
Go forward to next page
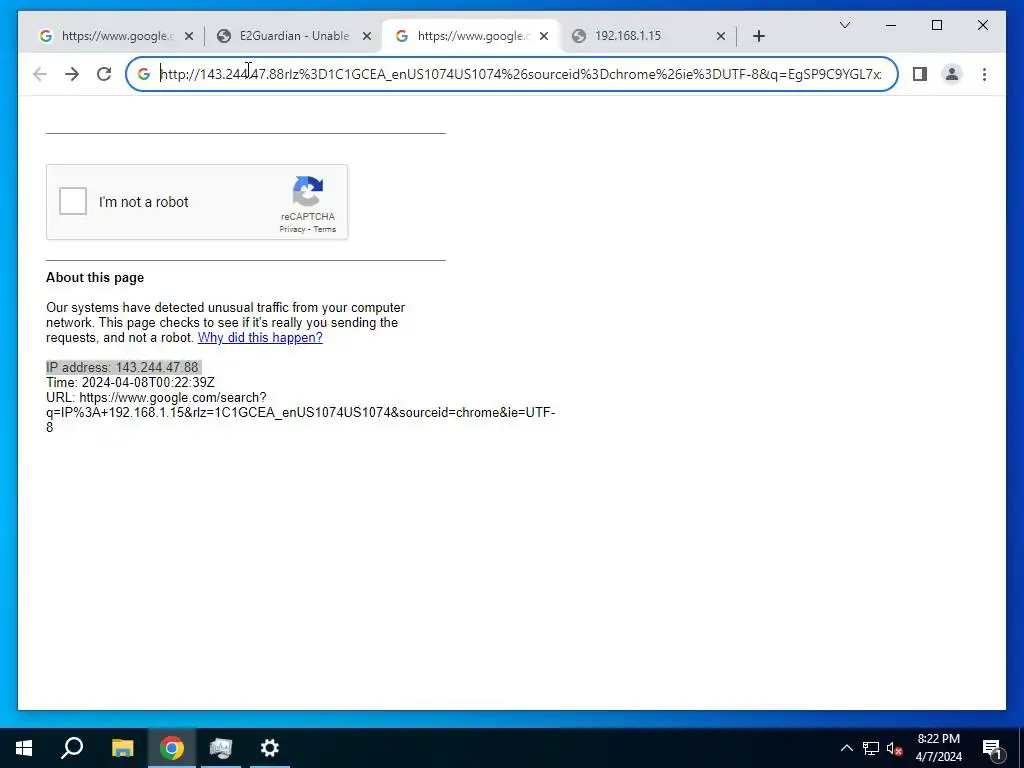[72, 74]
